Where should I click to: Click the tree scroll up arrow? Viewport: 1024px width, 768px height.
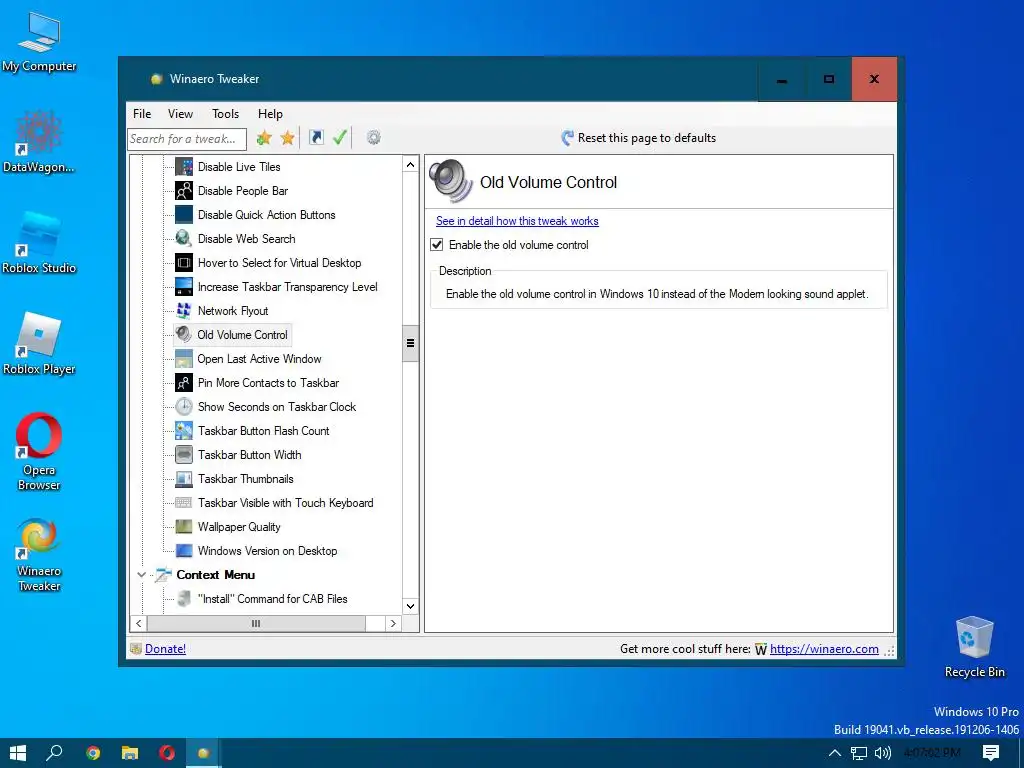pyautogui.click(x=410, y=165)
